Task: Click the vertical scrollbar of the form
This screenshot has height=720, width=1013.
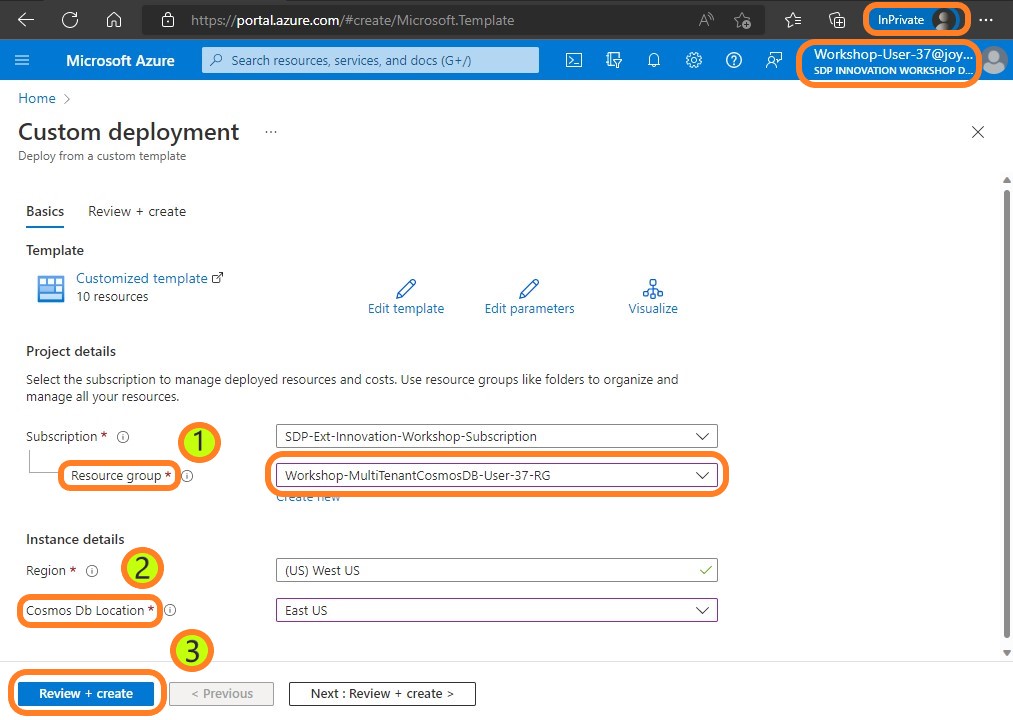Action: click(x=1007, y=414)
